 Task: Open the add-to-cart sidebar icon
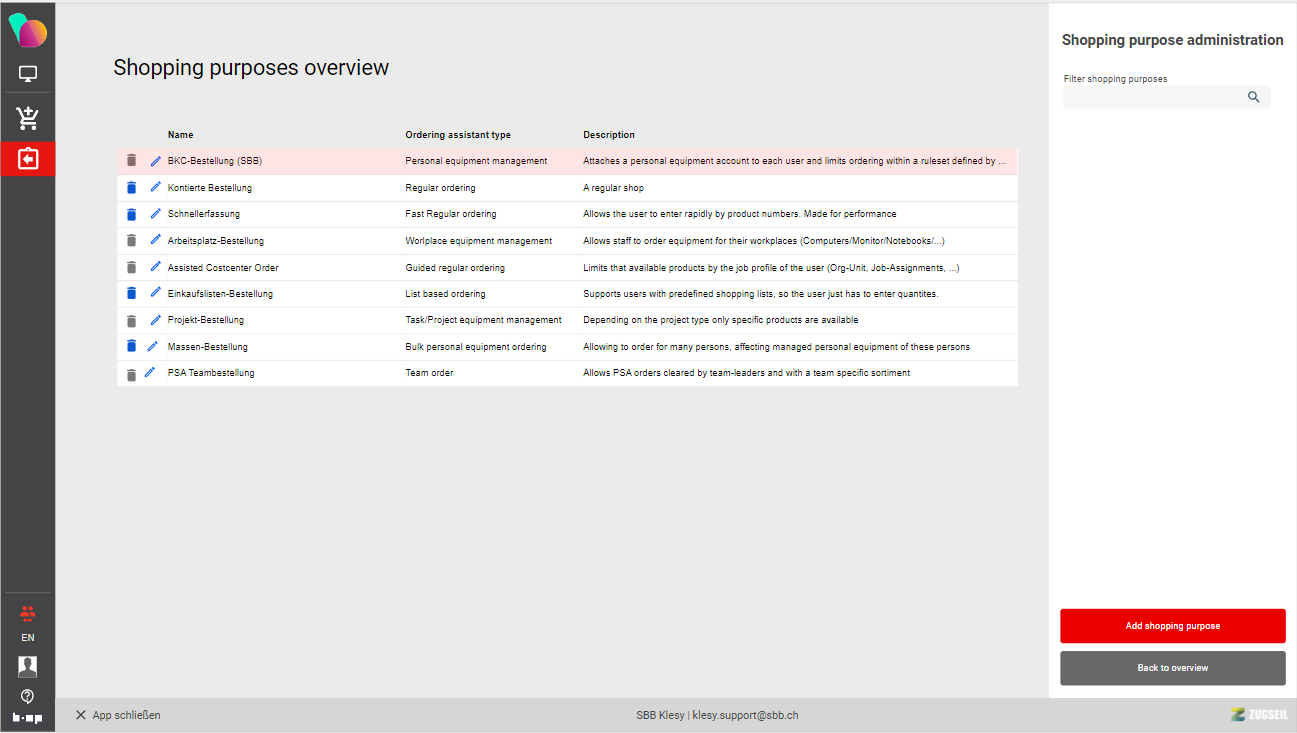28,118
